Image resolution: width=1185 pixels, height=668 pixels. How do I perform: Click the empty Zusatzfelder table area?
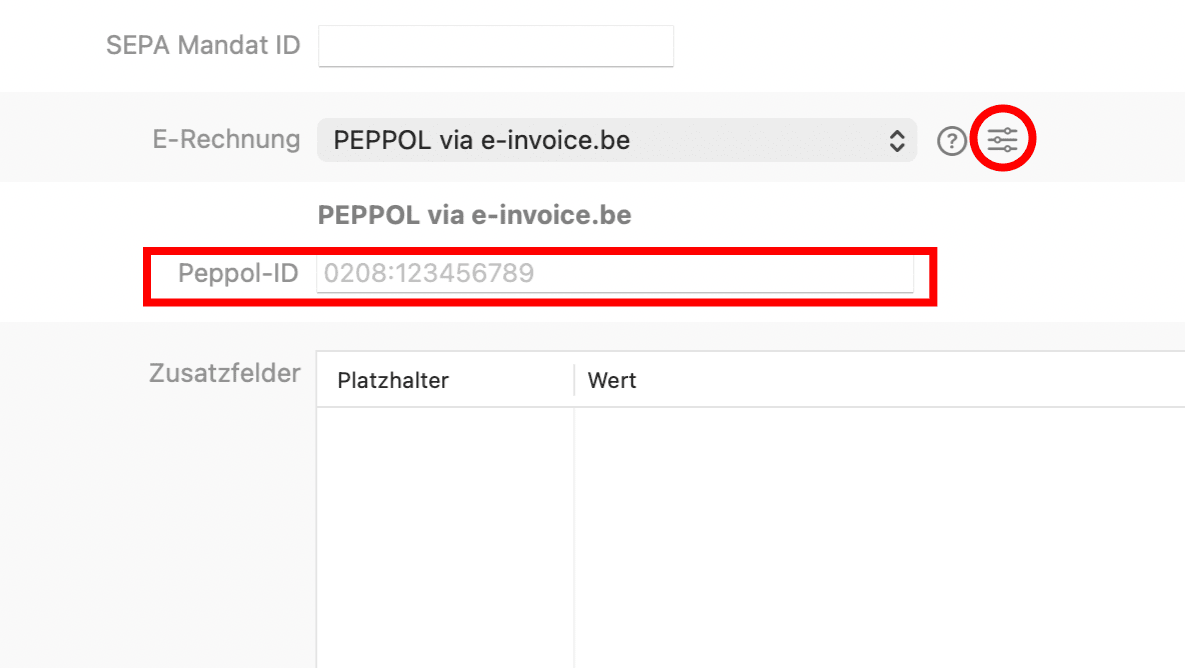pyautogui.click(x=700, y=520)
